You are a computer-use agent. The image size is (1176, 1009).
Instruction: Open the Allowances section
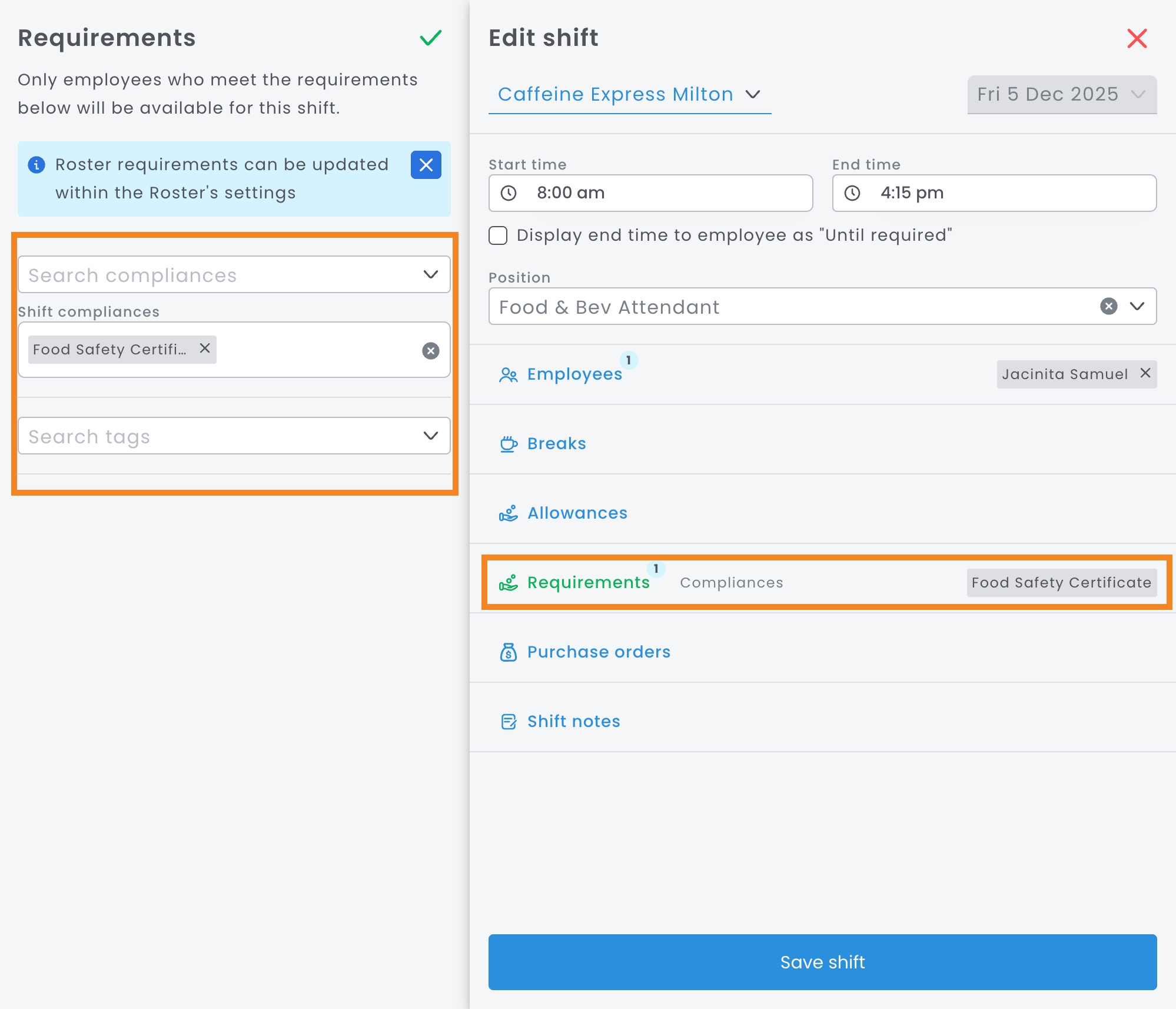(577, 513)
